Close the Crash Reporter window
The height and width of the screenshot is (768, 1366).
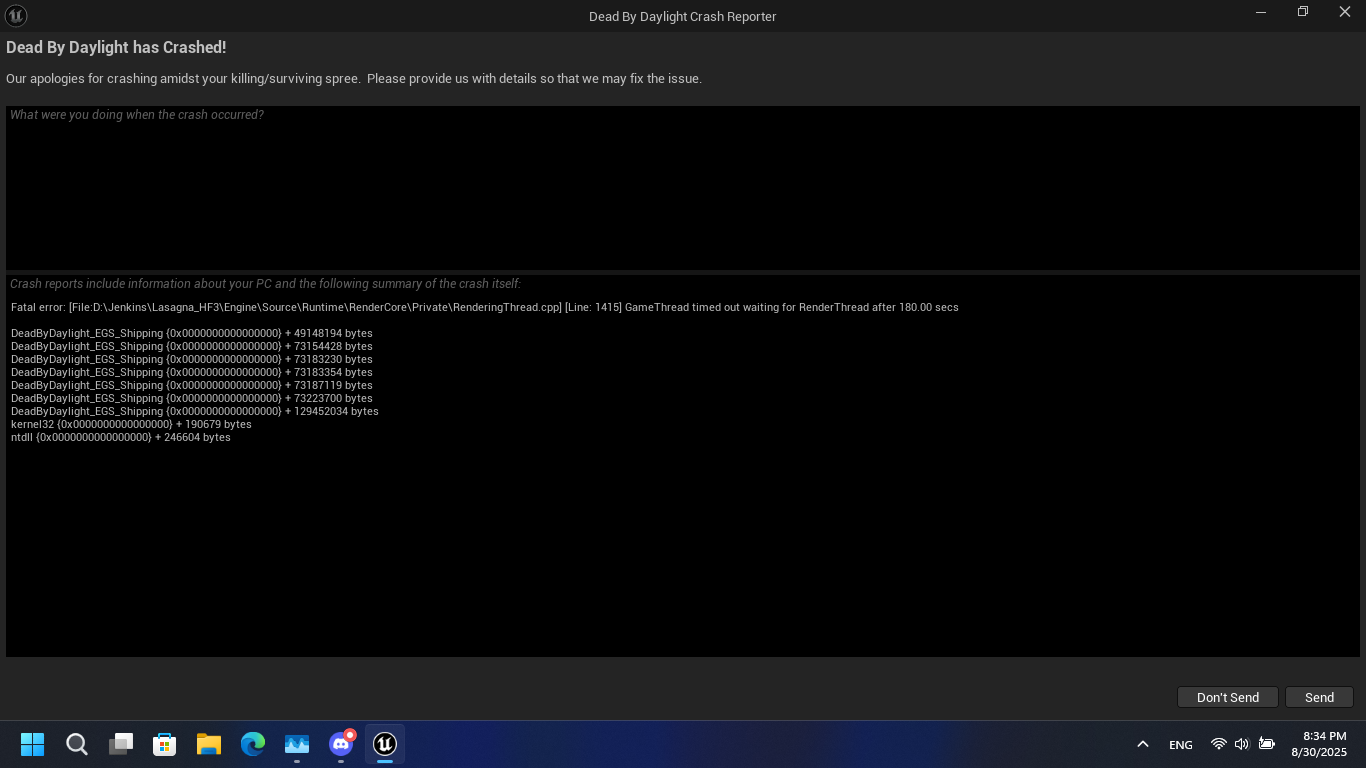click(1344, 12)
